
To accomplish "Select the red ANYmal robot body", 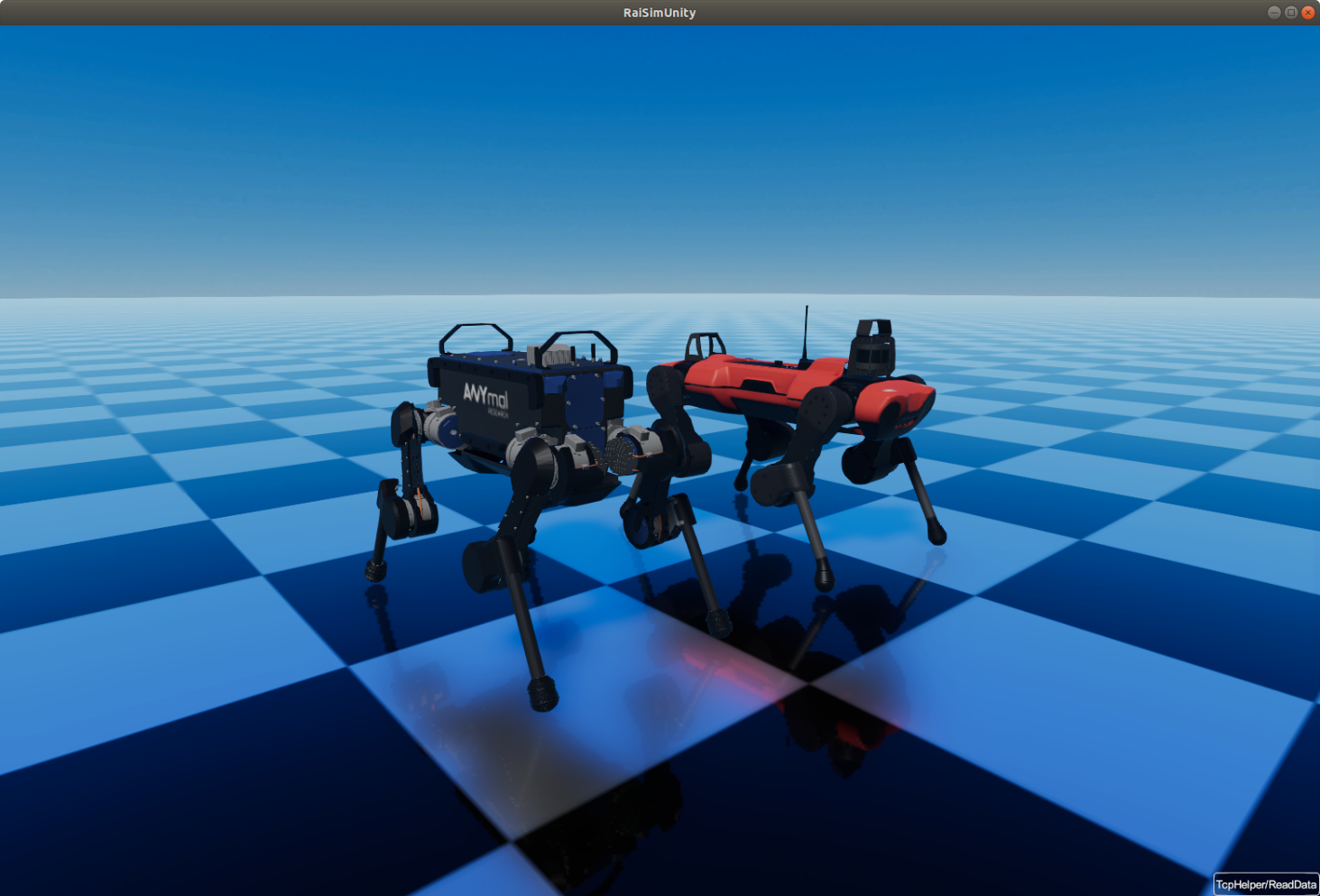I will click(x=798, y=388).
